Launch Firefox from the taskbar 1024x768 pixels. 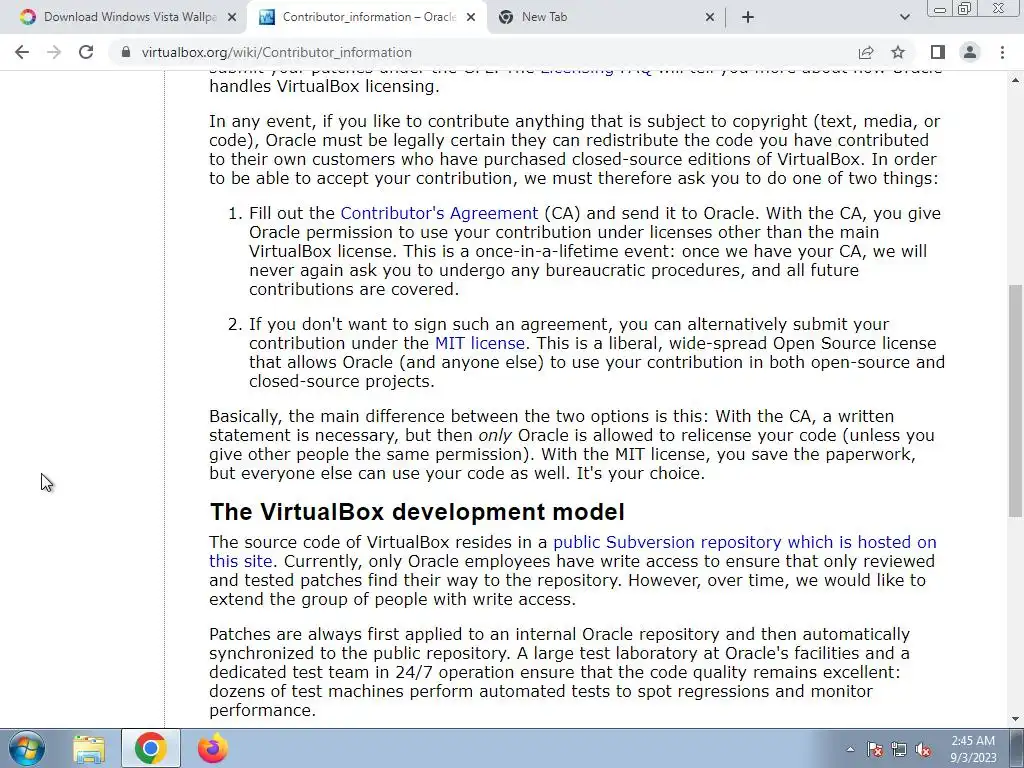click(x=213, y=748)
